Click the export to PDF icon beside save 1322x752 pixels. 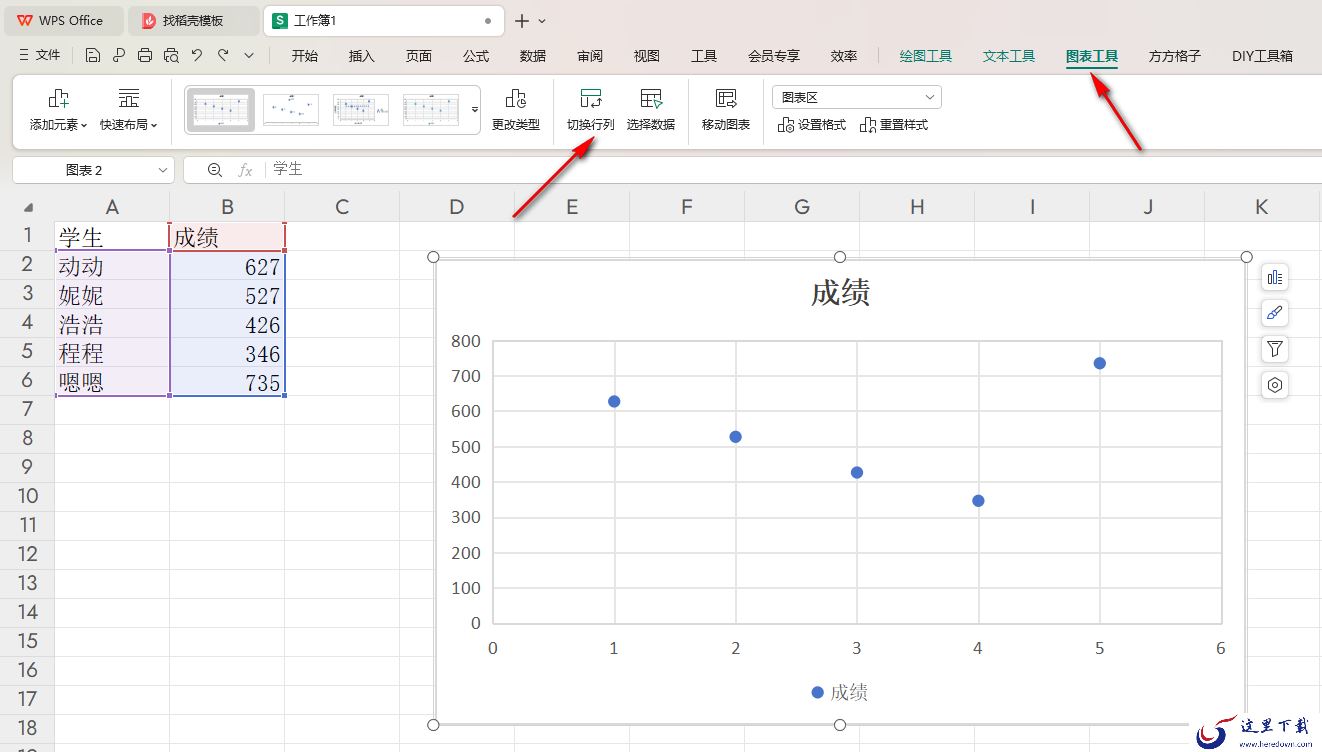coord(119,56)
